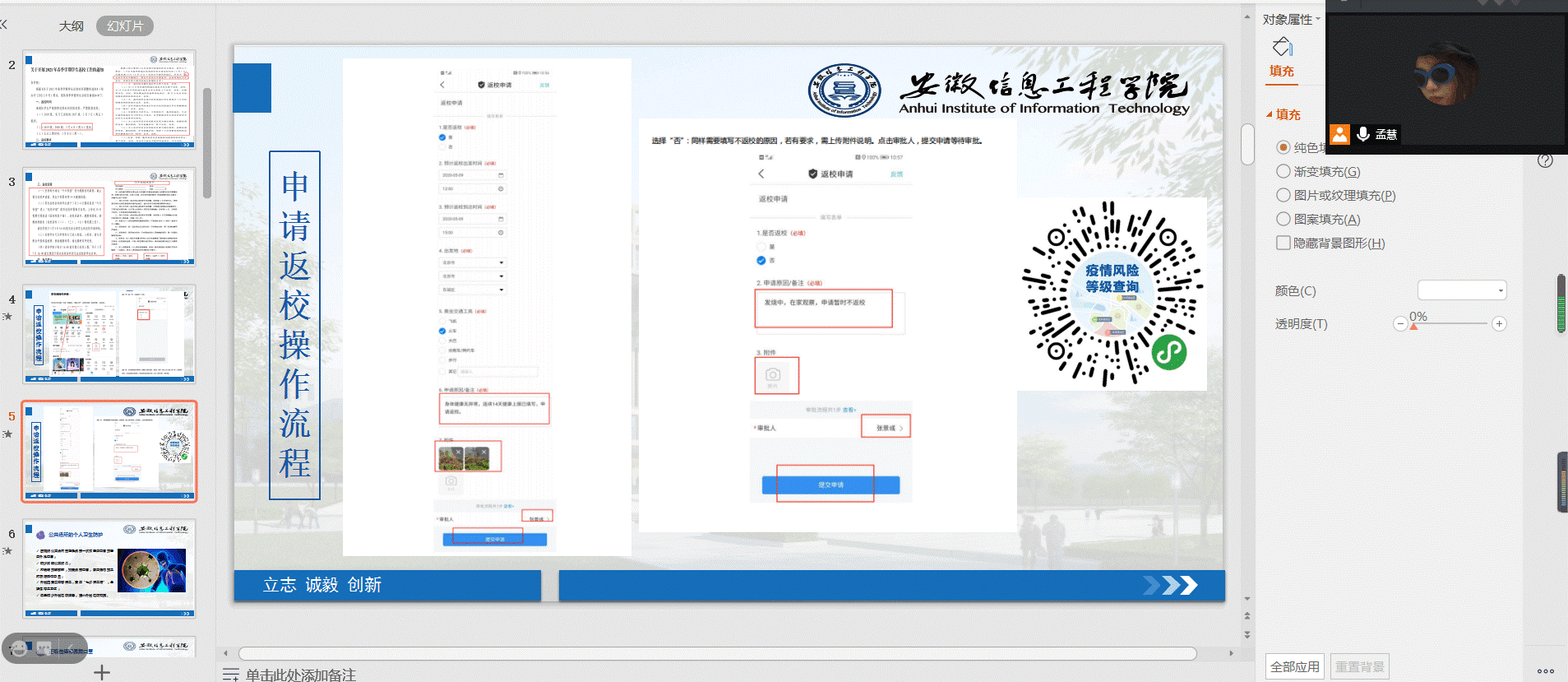Select 渐变填充 gradient fill option
Screen dimensions: 1568x682
(1283, 171)
